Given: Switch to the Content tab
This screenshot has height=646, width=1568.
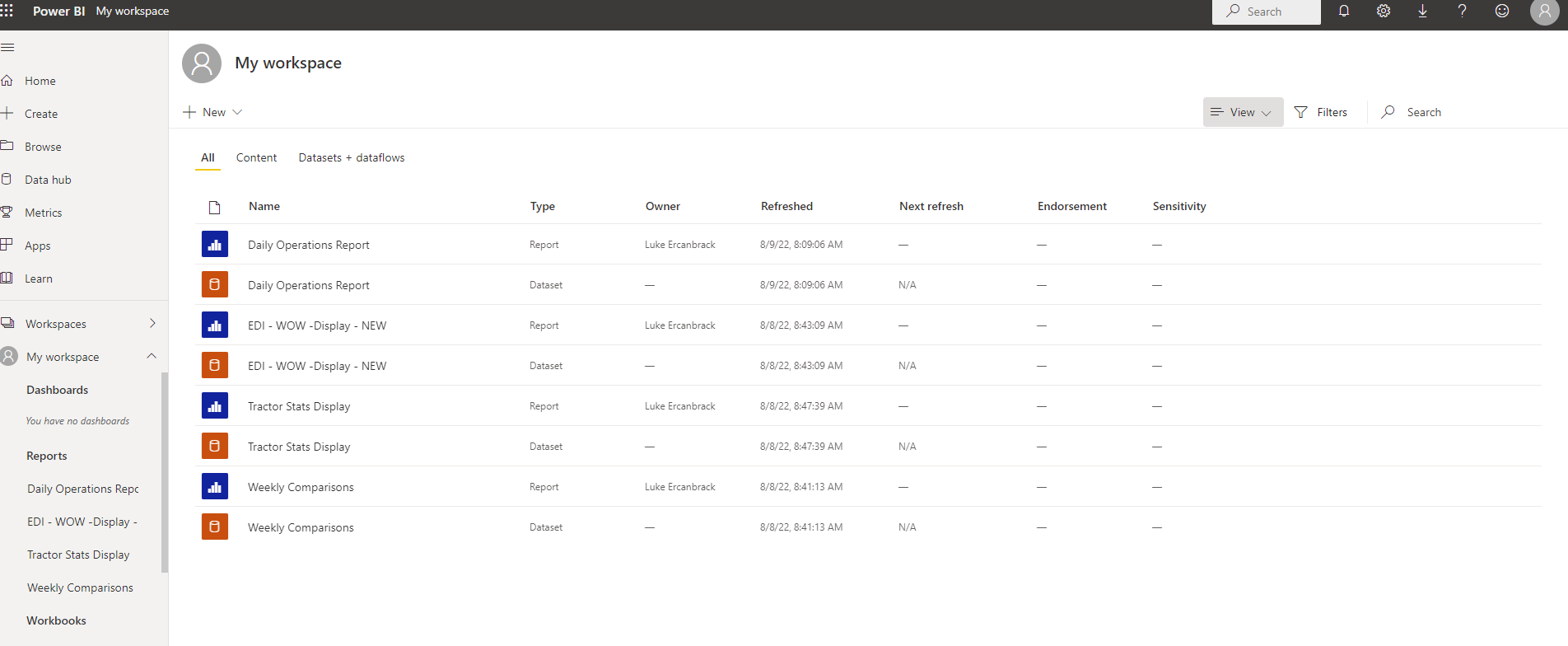Looking at the screenshot, I should click(x=256, y=157).
